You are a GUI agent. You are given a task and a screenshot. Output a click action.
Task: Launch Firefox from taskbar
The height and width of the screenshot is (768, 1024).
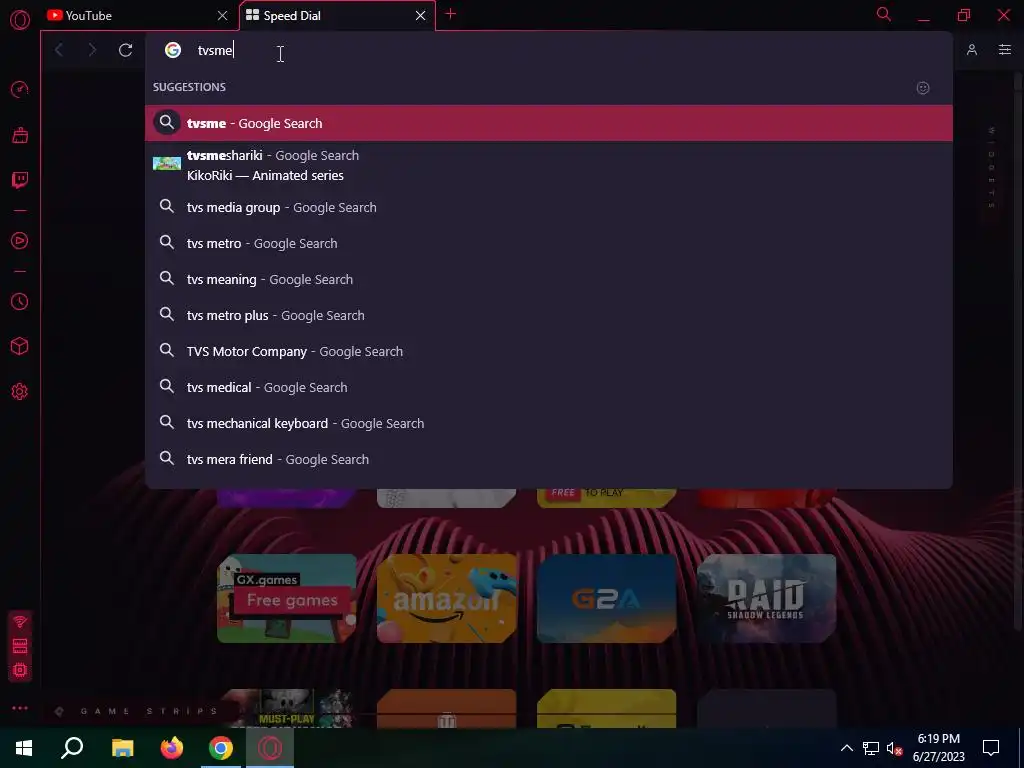point(172,748)
